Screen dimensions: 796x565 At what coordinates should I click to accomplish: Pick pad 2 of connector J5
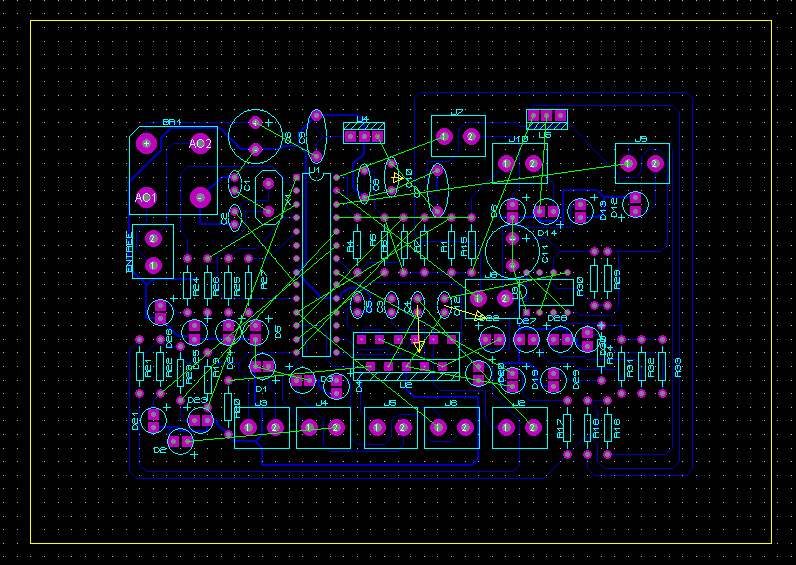(404, 427)
